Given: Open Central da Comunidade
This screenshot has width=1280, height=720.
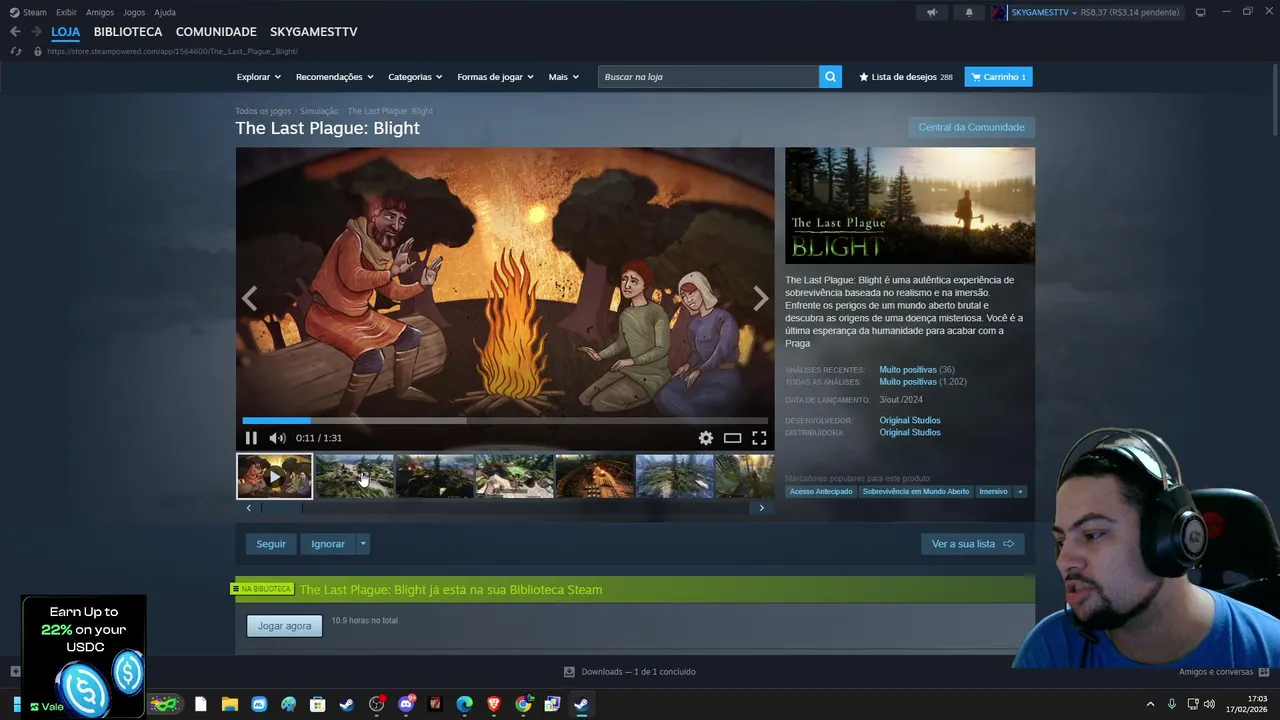Looking at the screenshot, I should click(x=971, y=127).
